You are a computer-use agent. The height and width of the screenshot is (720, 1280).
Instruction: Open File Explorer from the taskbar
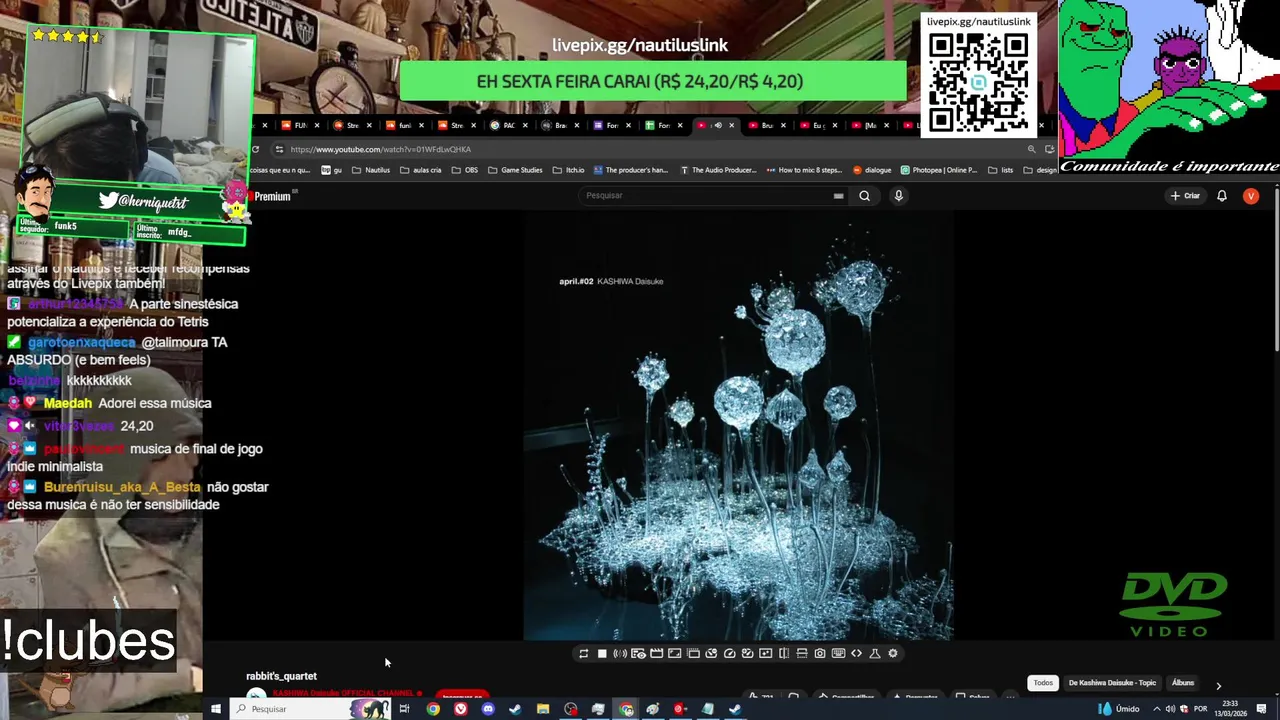click(543, 709)
